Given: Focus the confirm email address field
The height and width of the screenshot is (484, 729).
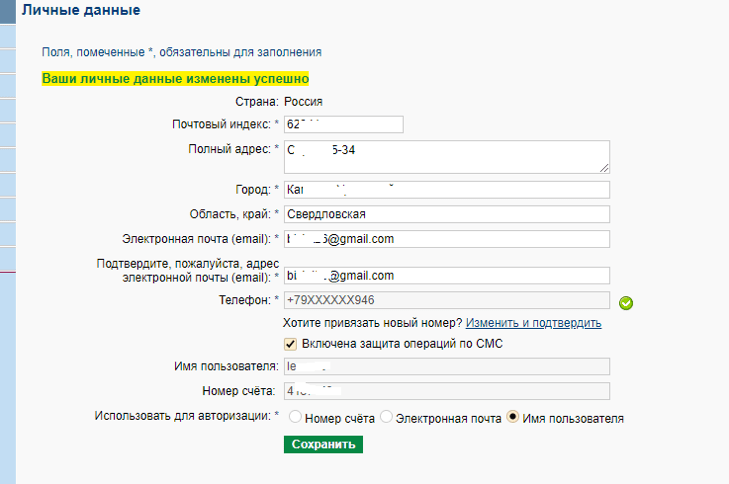Looking at the screenshot, I should pyautogui.click(x=446, y=276).
